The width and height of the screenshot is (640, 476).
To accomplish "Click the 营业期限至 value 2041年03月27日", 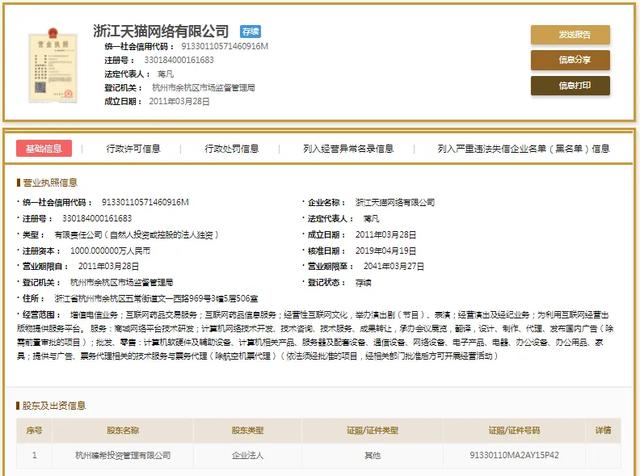I will click(x=394, y=266).
